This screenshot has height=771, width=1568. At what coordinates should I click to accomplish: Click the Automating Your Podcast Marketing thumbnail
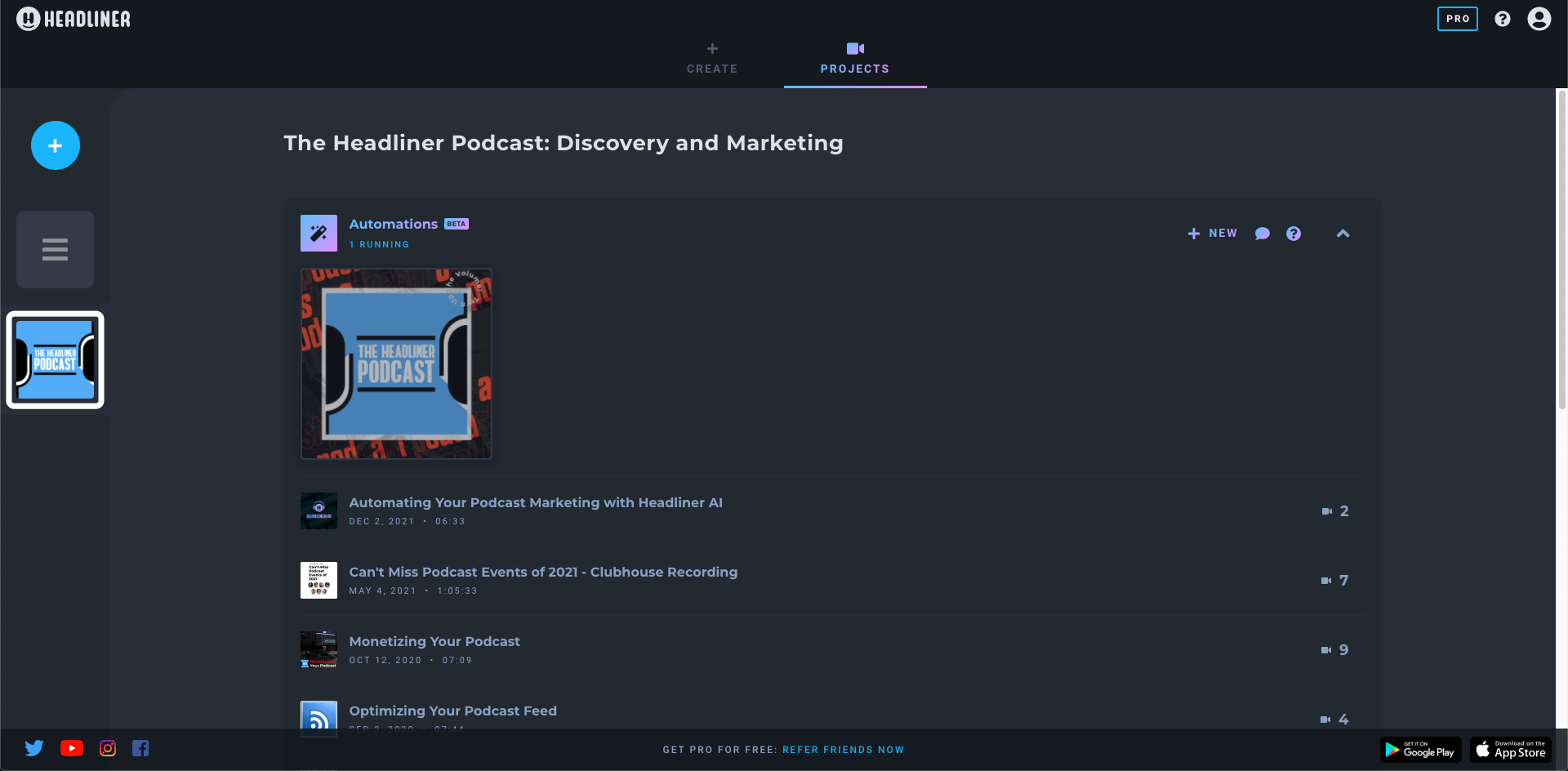[318, 510]
